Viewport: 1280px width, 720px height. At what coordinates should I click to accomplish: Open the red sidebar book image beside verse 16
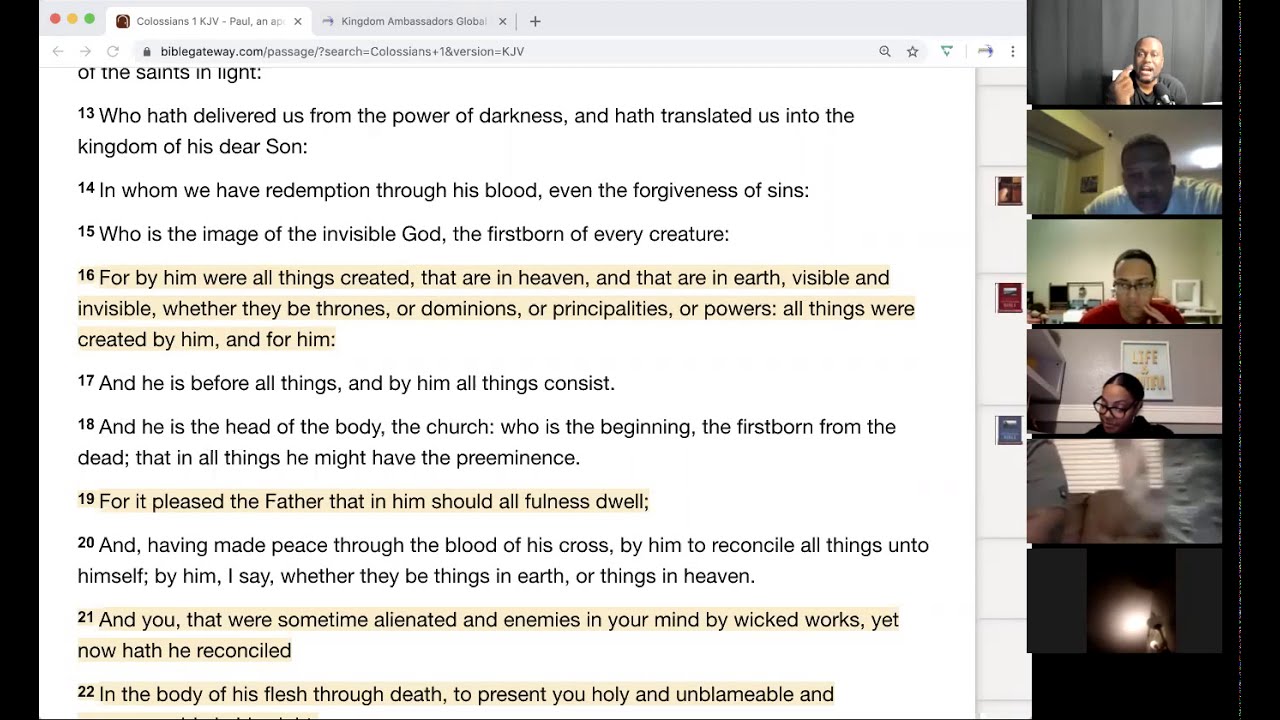coord(1009,298)
